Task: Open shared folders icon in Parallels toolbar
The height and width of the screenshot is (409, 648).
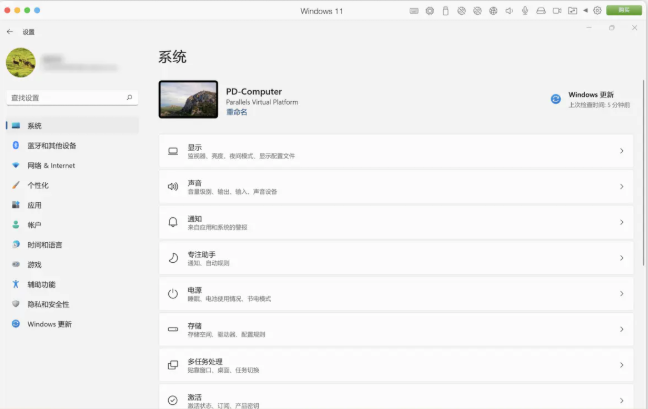Action: click(x=572, y=11)
